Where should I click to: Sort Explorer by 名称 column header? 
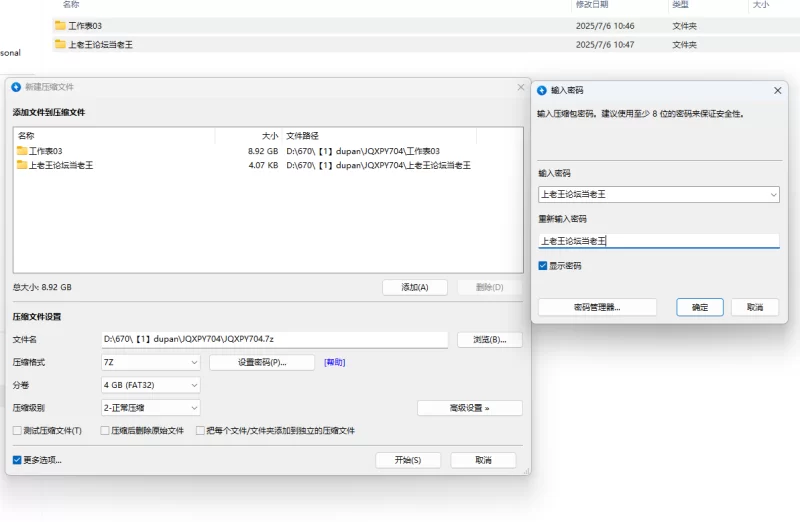[71, 5]
